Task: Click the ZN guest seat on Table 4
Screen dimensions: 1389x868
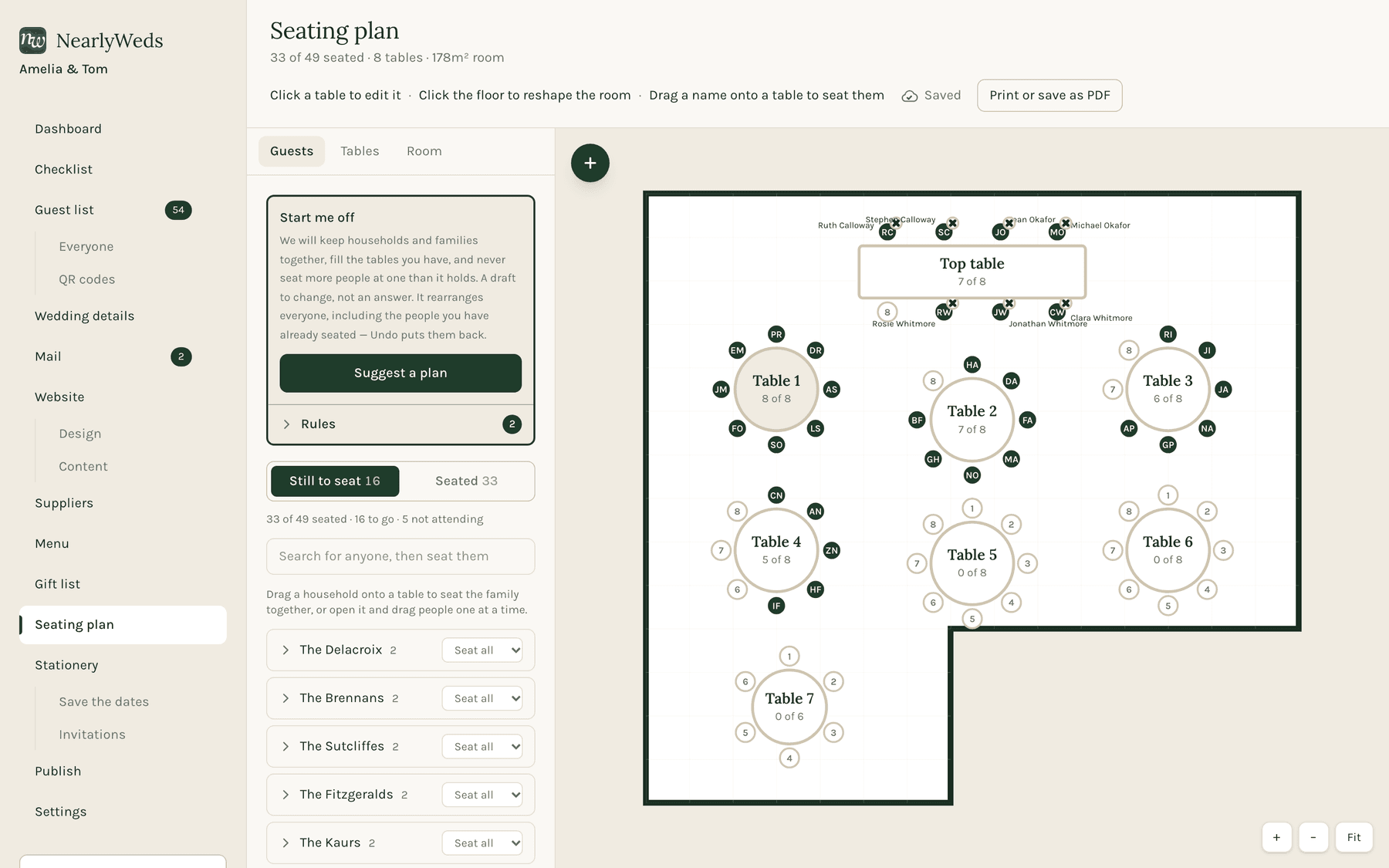Action: 831,550
